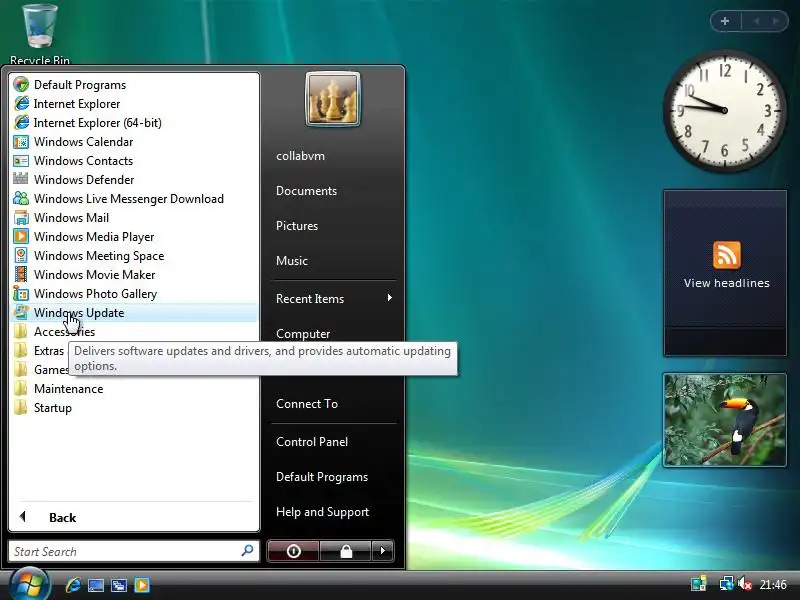800x600 pixels.
Task: Open Default Programs in right pane
Action: click(321, 477)
